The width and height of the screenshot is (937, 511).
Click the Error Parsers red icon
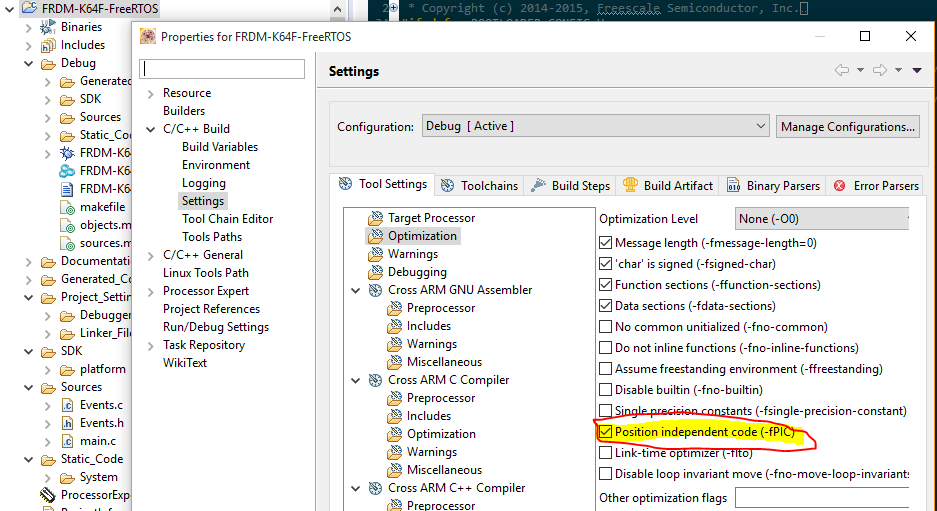pyautogui.click(x=840, y=185)
